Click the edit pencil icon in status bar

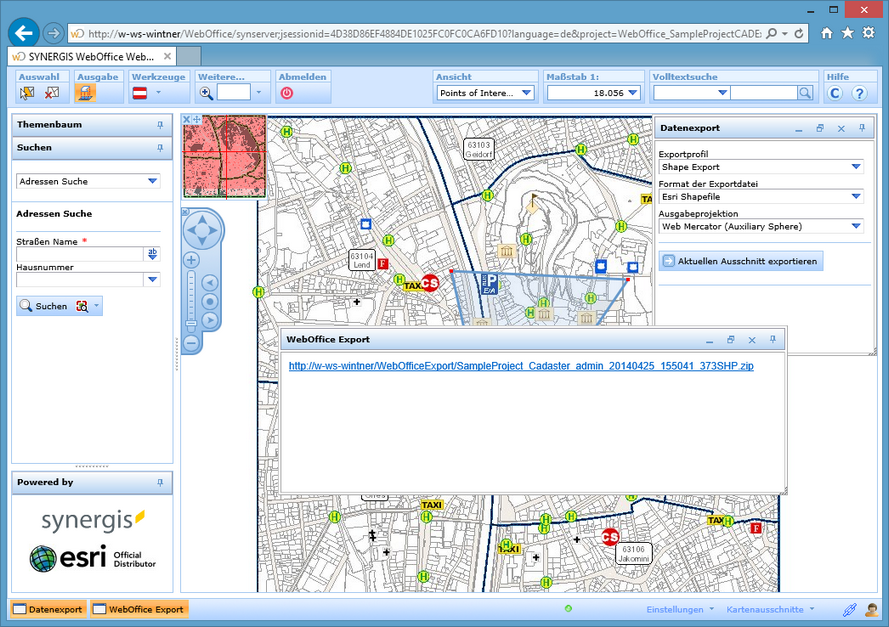coord(851,610)
